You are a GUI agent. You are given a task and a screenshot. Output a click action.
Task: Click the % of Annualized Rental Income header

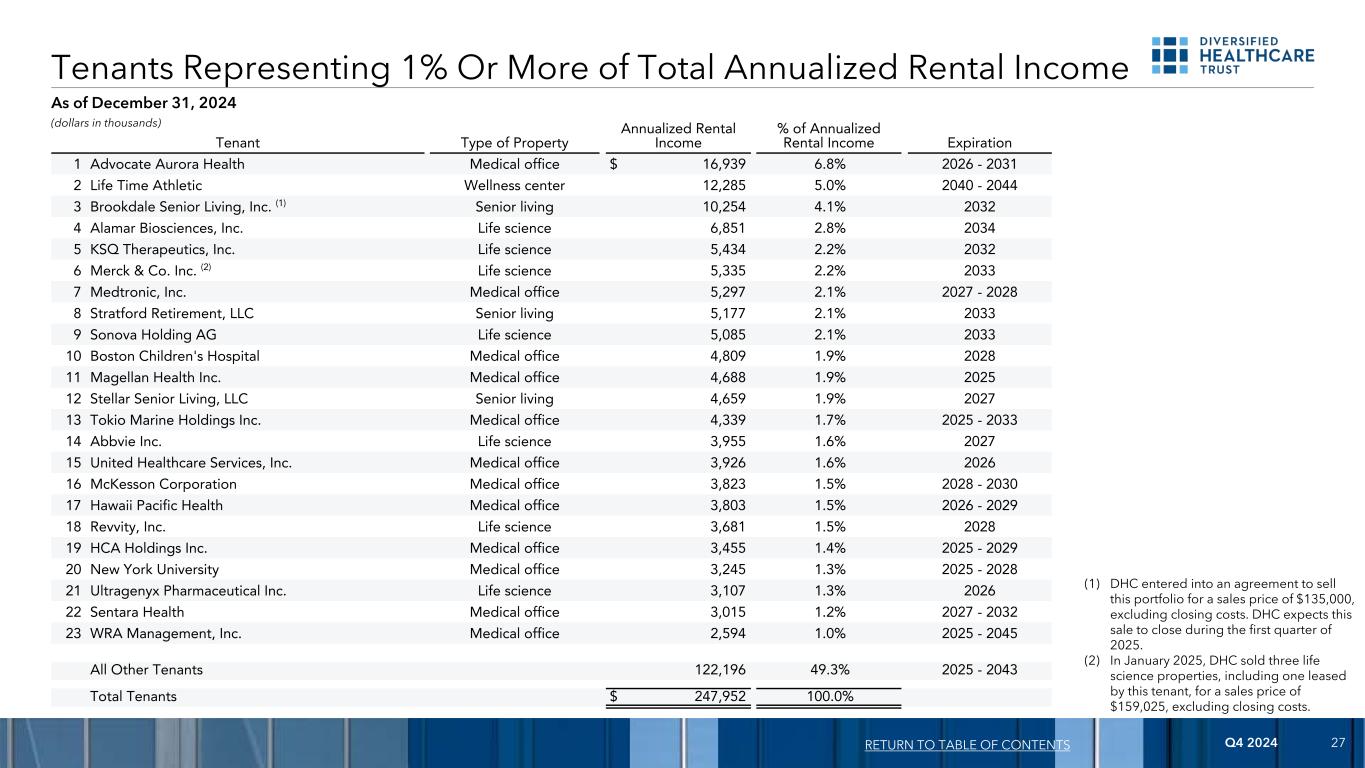(x=828, y=136)
